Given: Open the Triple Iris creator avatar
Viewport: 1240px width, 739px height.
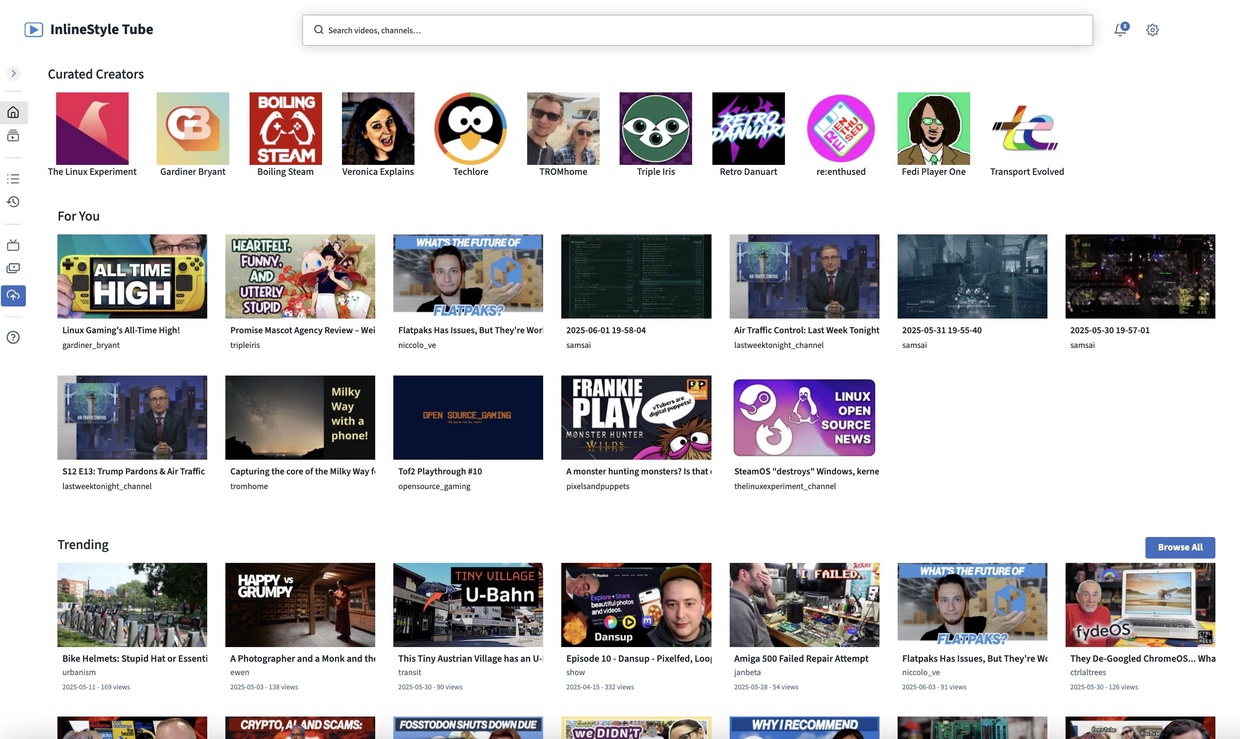Looking at the screenshot, I should tap(656, 128).
